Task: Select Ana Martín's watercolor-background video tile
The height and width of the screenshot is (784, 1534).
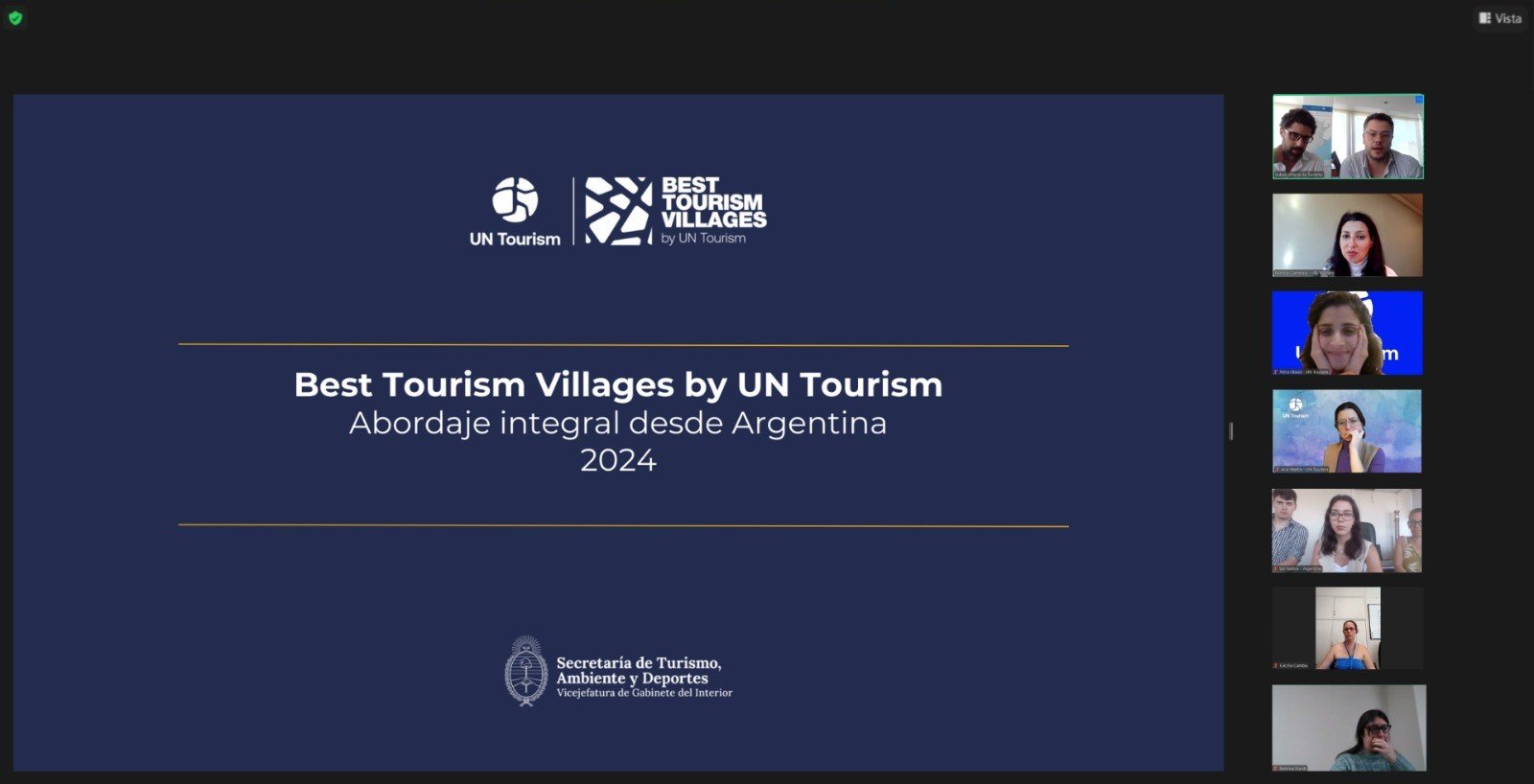Action: coord(1347,429)
